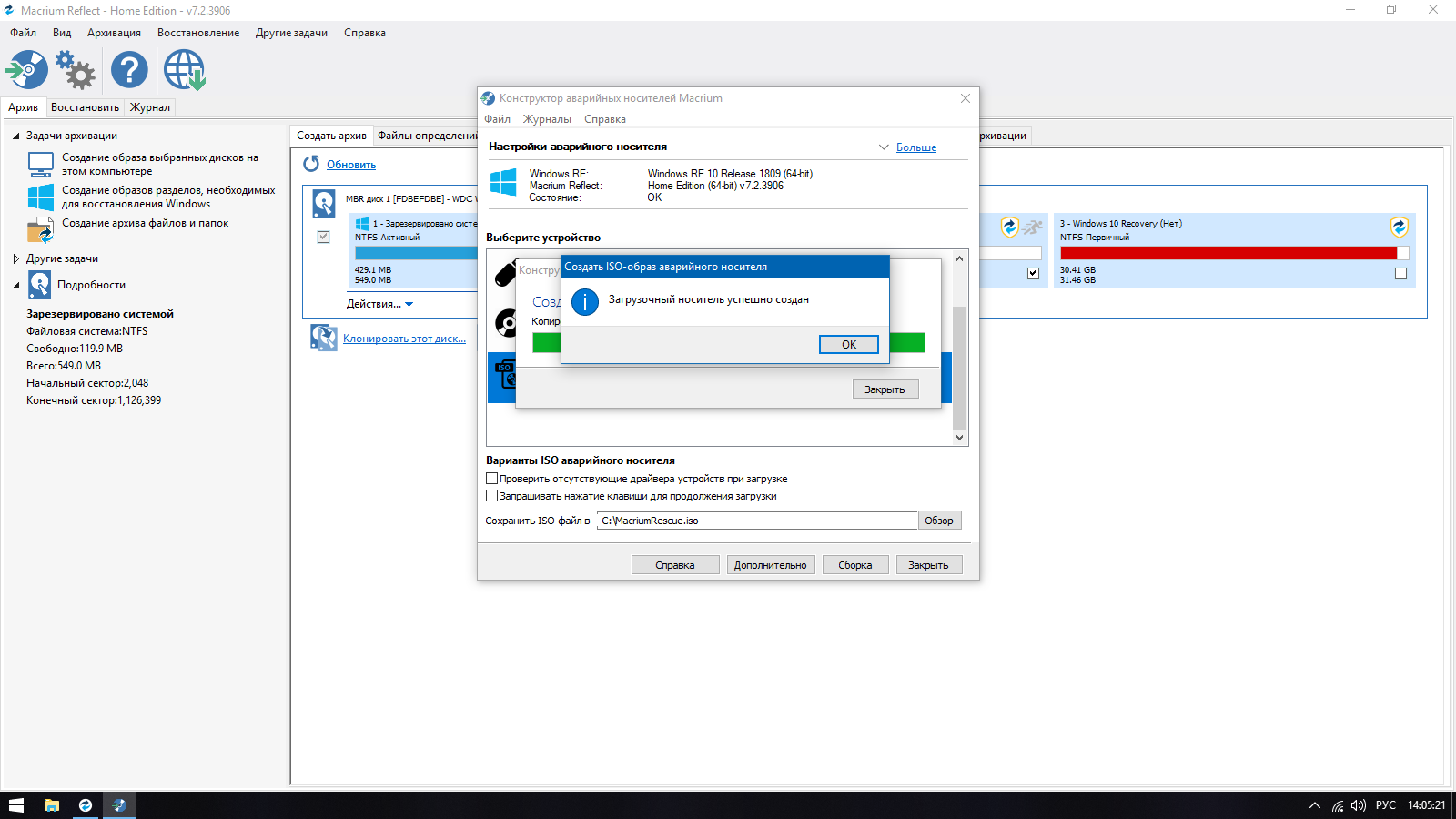The height and width of the screenshot is (819, 1456).
Task: Click the blue question mark help icon
Action: click(129, 70)
